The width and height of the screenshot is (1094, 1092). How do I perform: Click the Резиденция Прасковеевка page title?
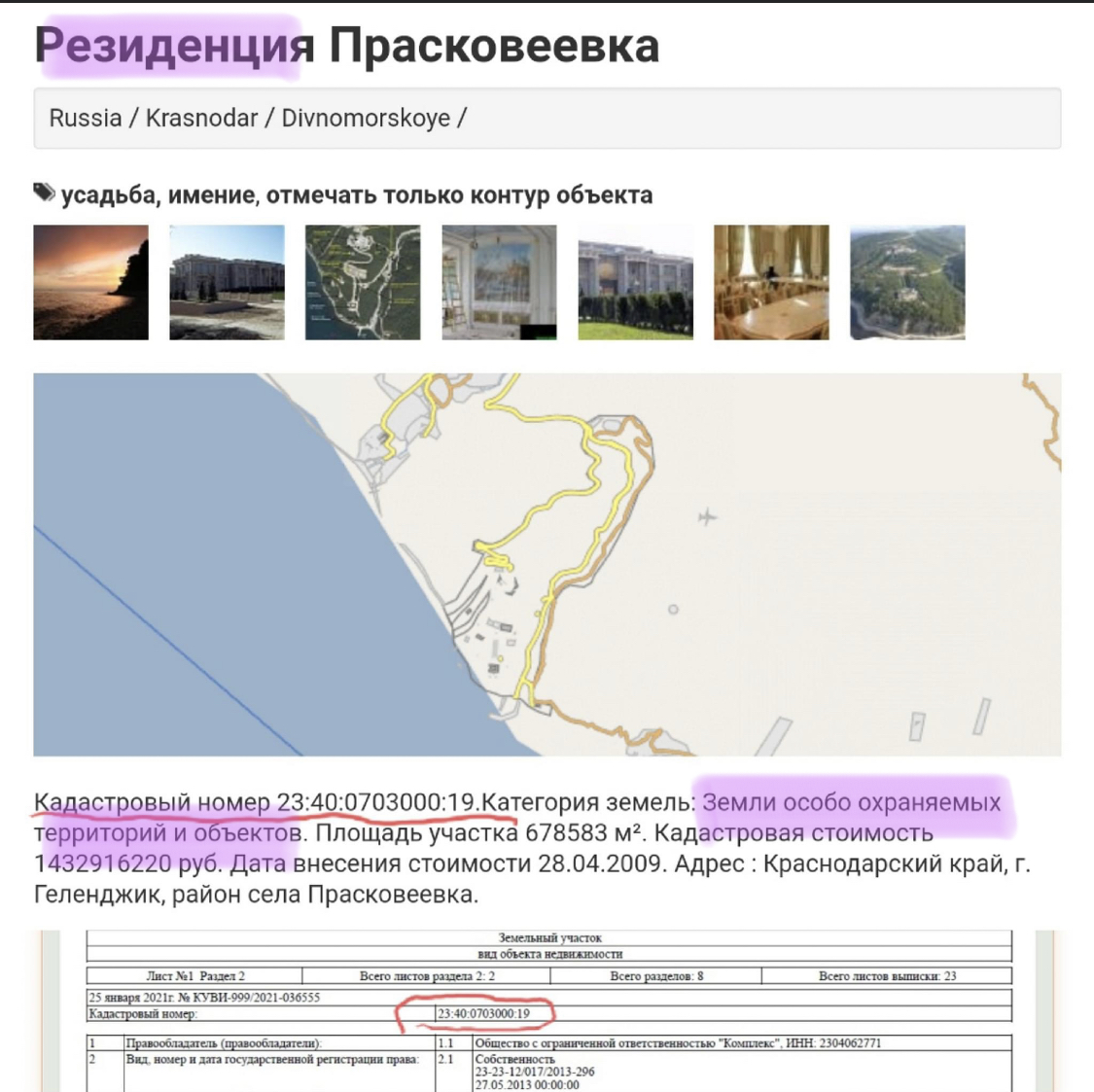[346, 46]
